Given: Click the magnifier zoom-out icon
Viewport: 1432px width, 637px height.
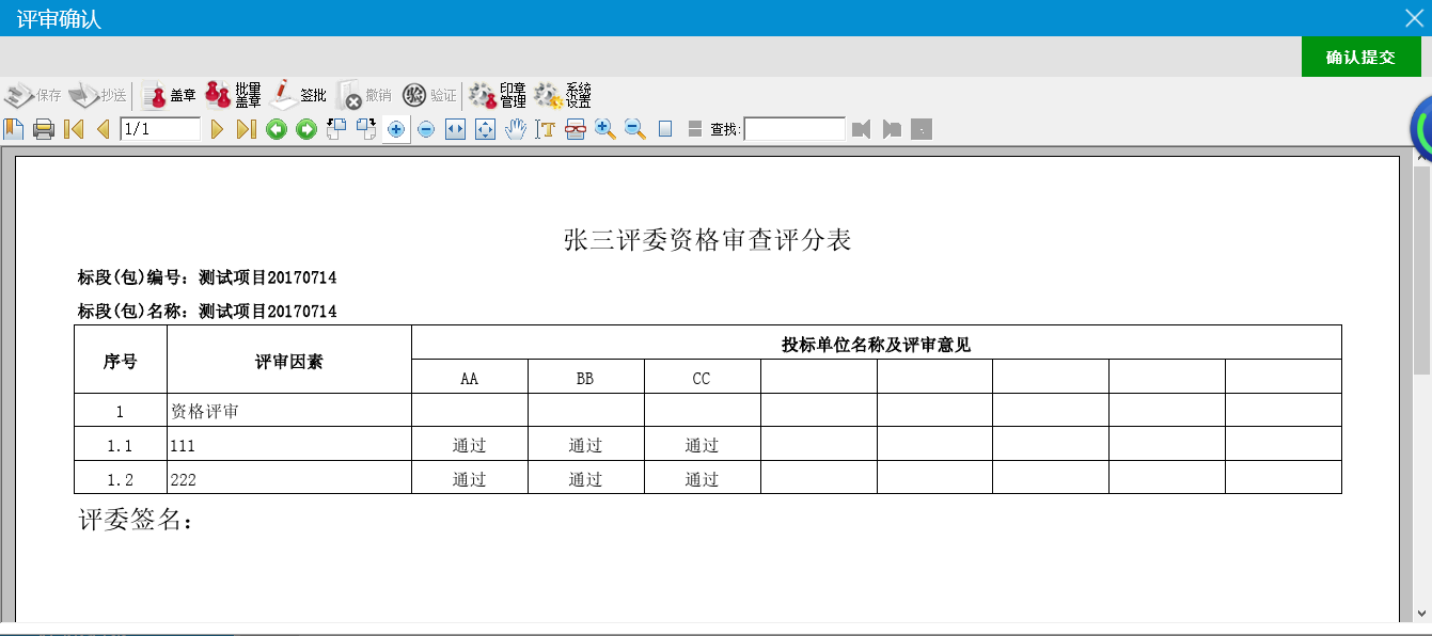Looking at the screenshot, I should coord(635,129).
